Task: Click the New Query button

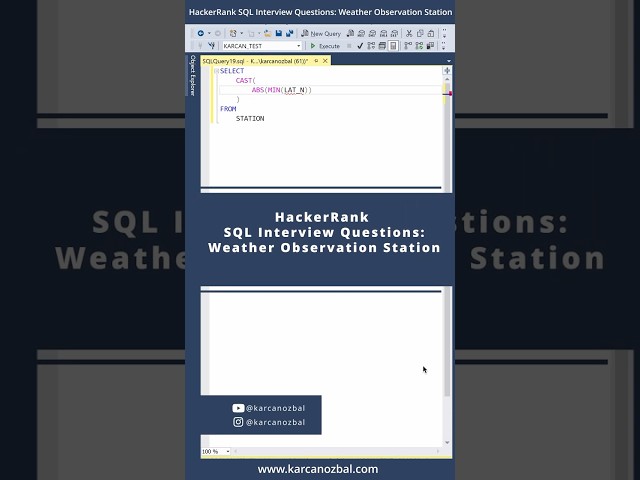Action: pyautogui.click(x=321, y=33)
